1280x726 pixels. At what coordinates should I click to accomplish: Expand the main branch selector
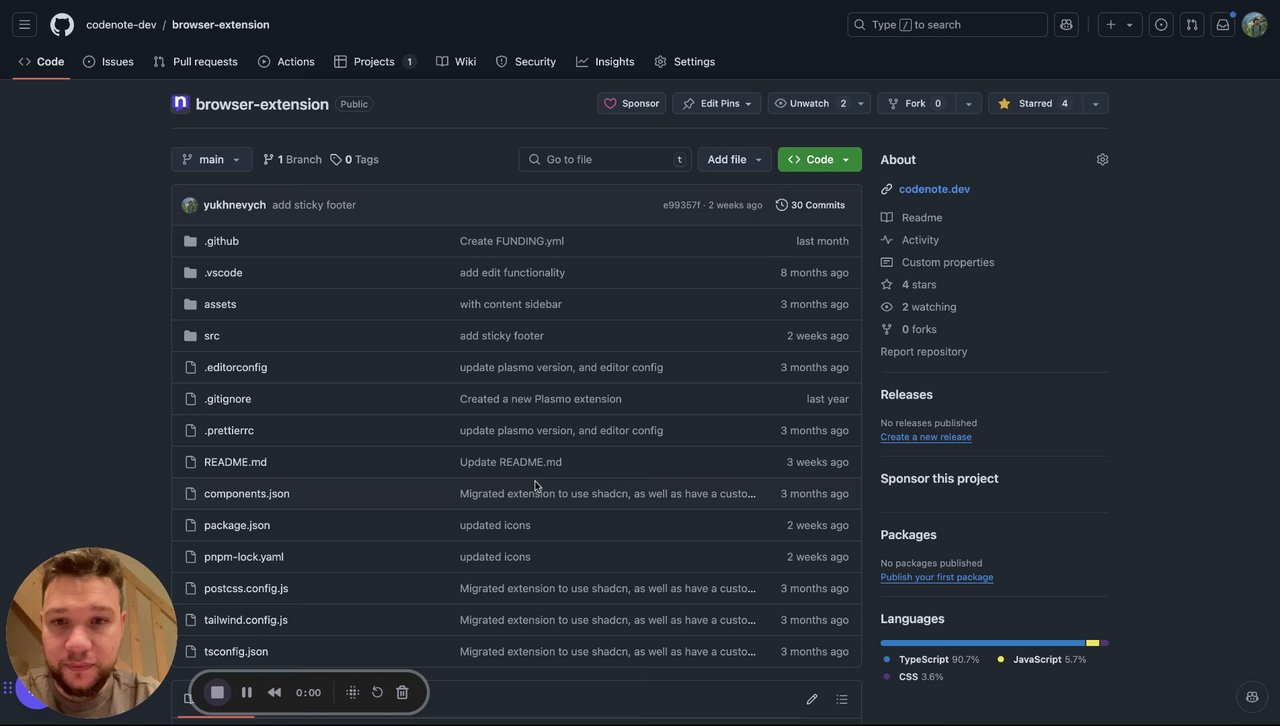(212, 159)
